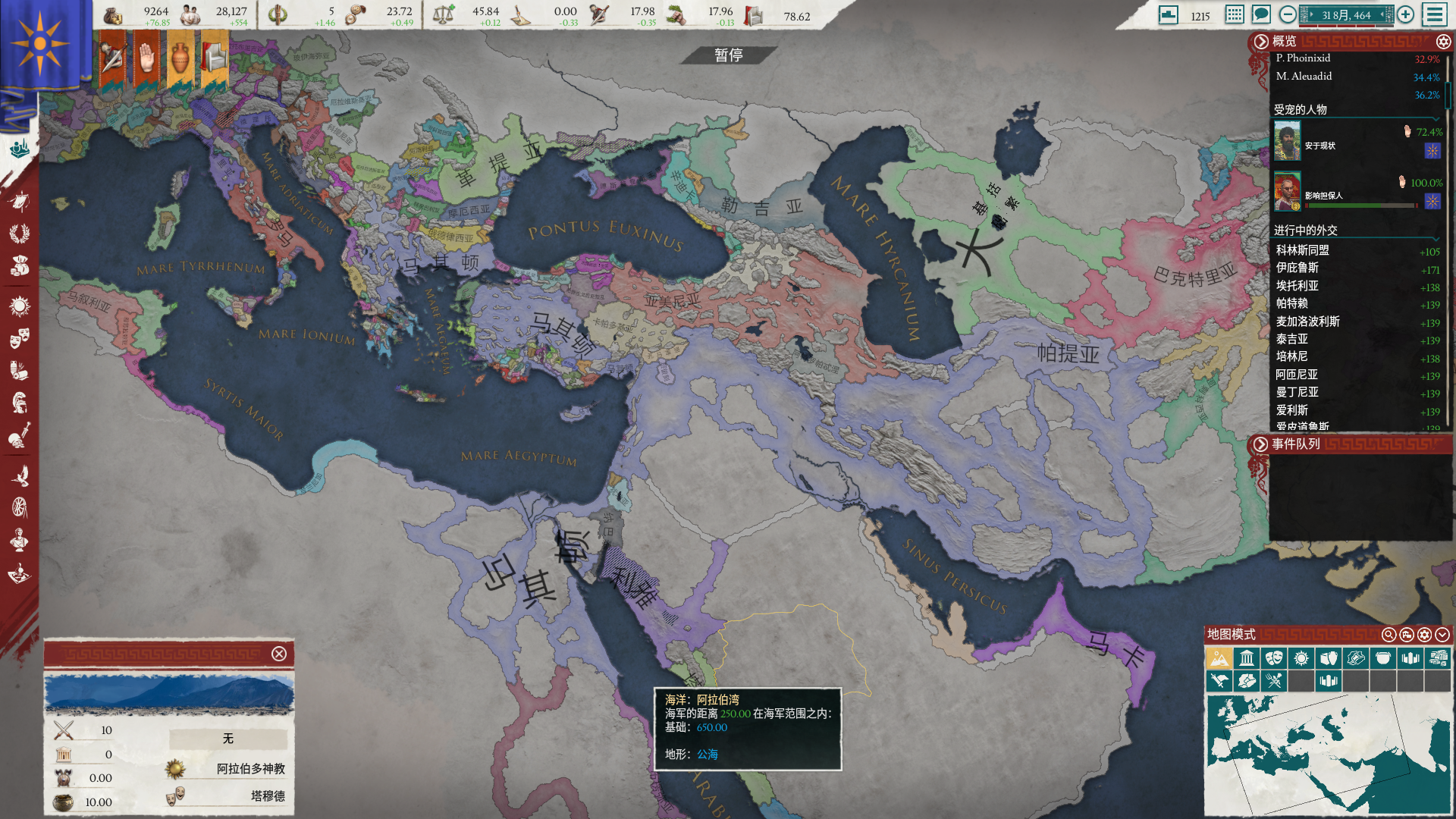
Task: Select 科林斯同盟 in ongoing diplomacy list
Action: 1302,250
